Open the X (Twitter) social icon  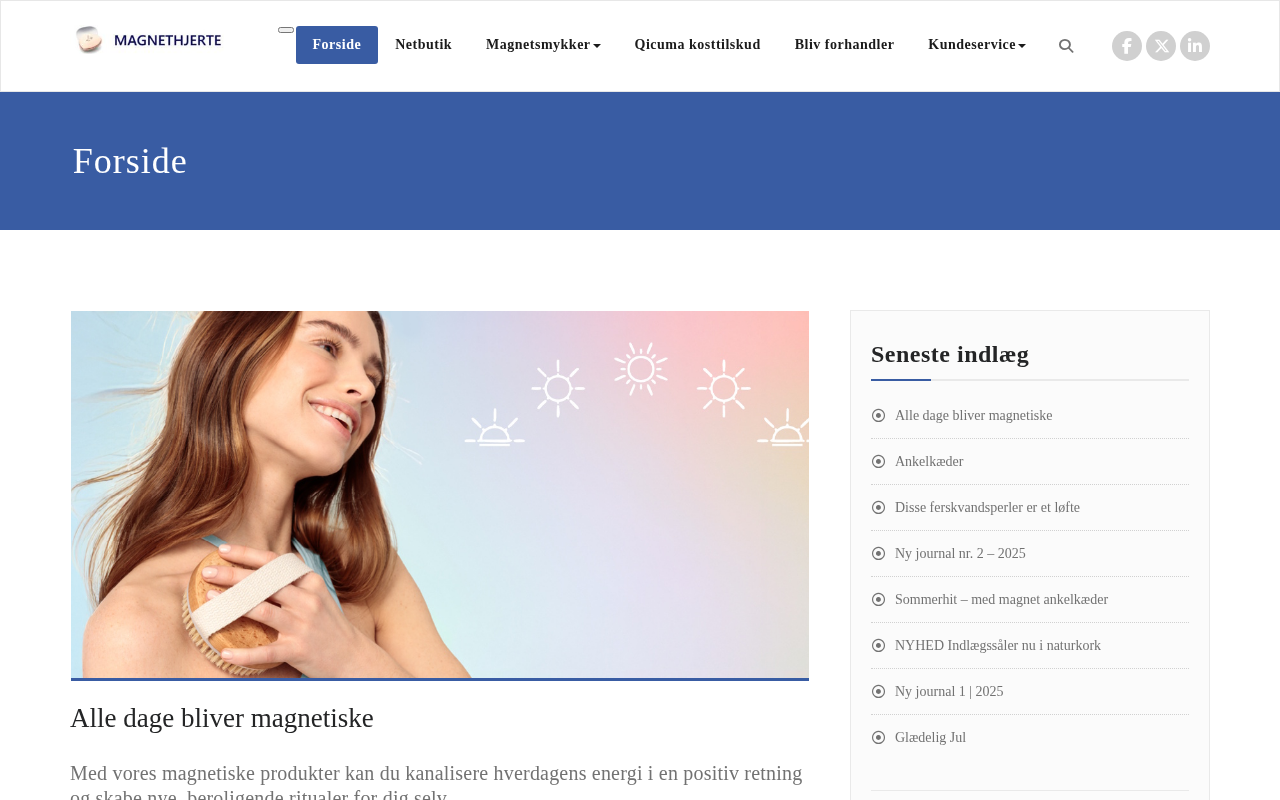pyautogui.click(x=1161, y=46)
